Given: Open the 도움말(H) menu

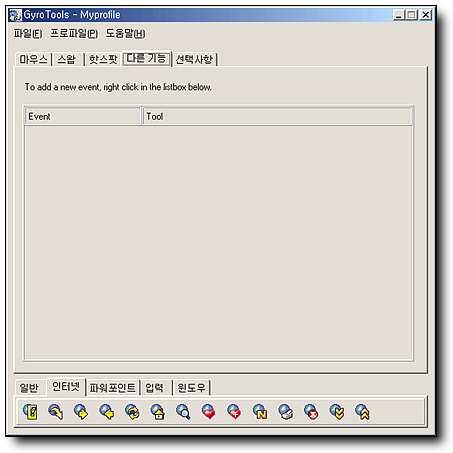Looking at the screenshot, I should pyautogui.click(x=125, y=33).
